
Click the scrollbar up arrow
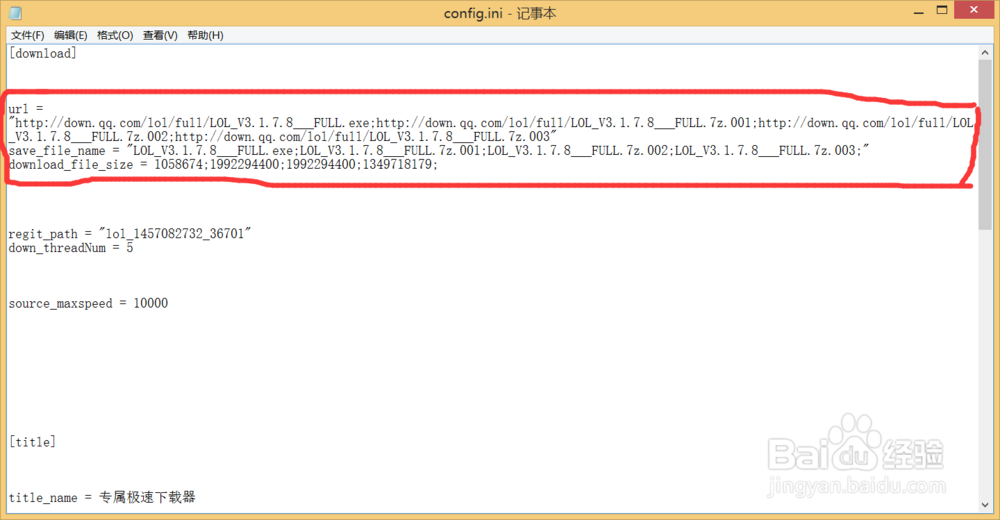[985, 53]
